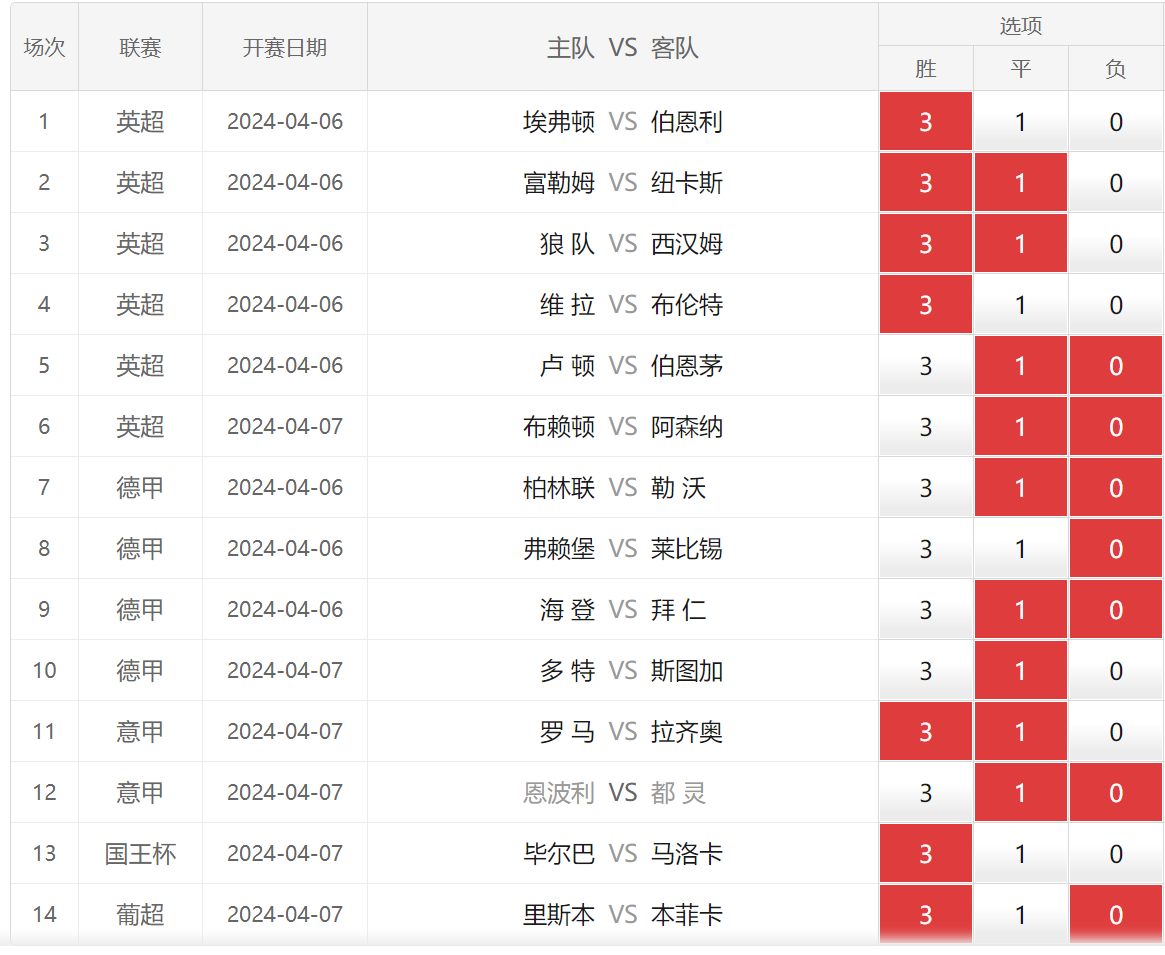Click team name 莱比锡 in match 8
Viewport: 1165px width, 955px height.
(687, 548)
